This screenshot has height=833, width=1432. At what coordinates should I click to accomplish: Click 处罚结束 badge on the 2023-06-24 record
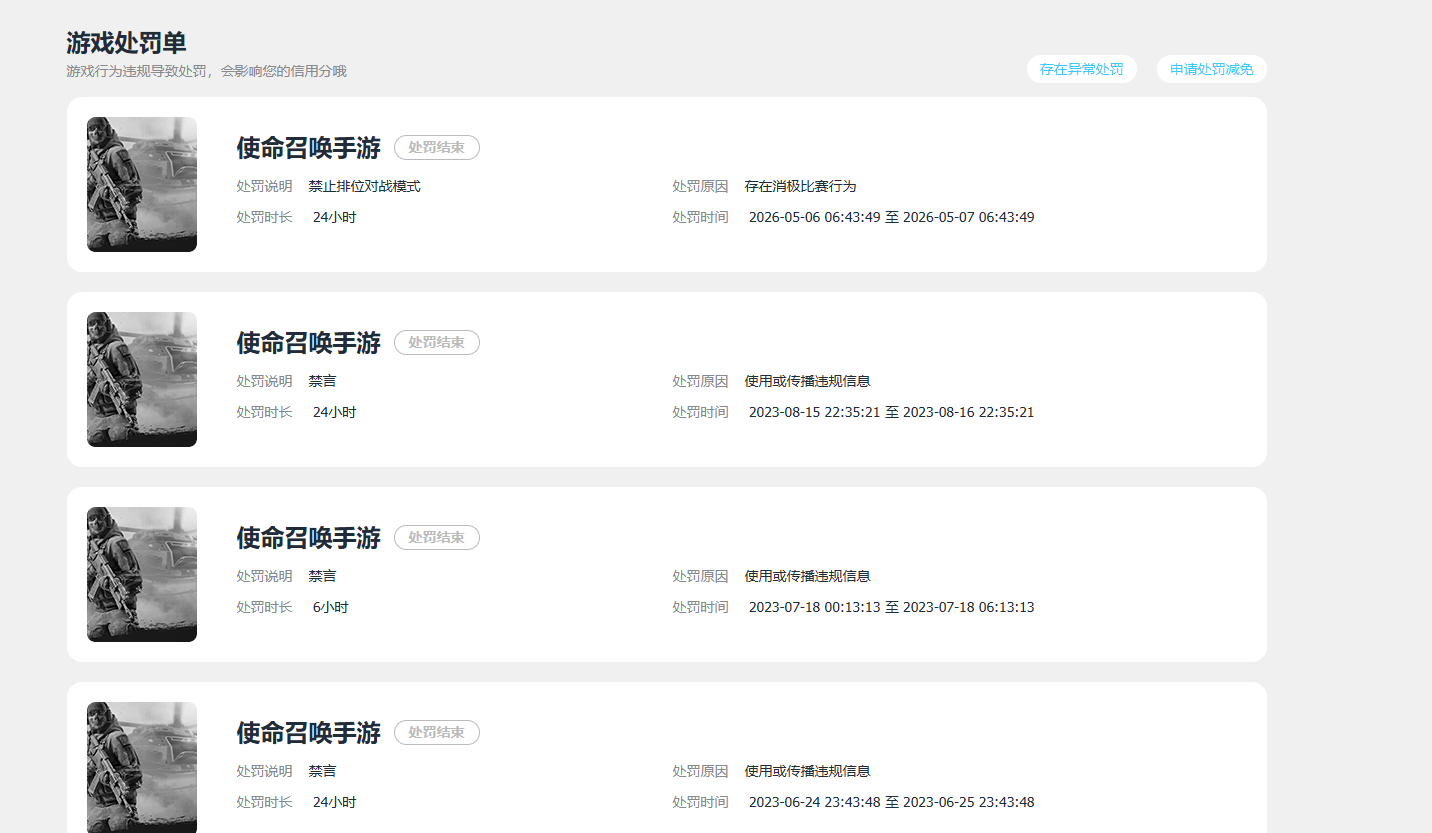pyautogui.click(x=437, y=733)
